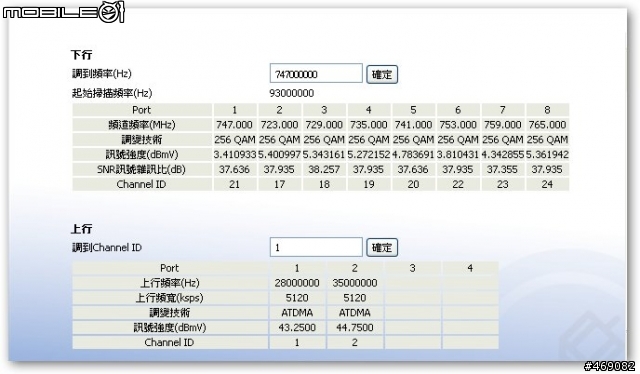
Task: Click signal strength value 5.343161
Action: coord(324,155)
